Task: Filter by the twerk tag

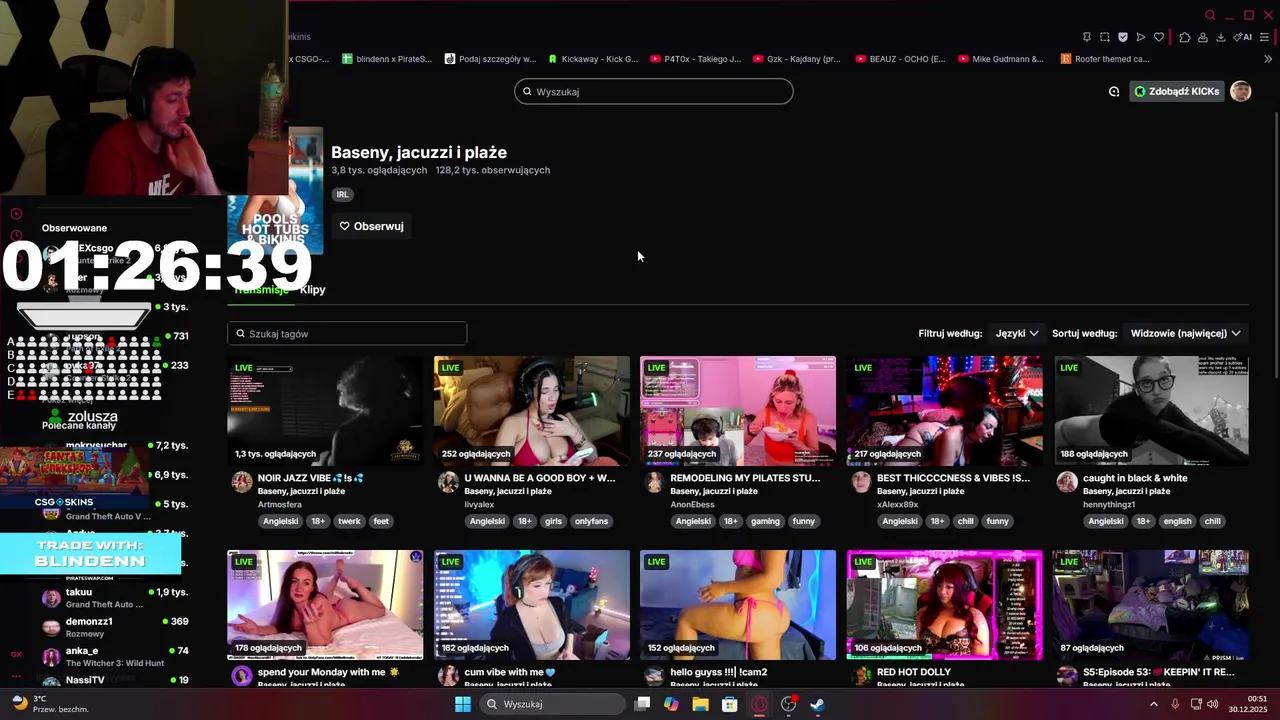Action: click(x=349, y=521)
